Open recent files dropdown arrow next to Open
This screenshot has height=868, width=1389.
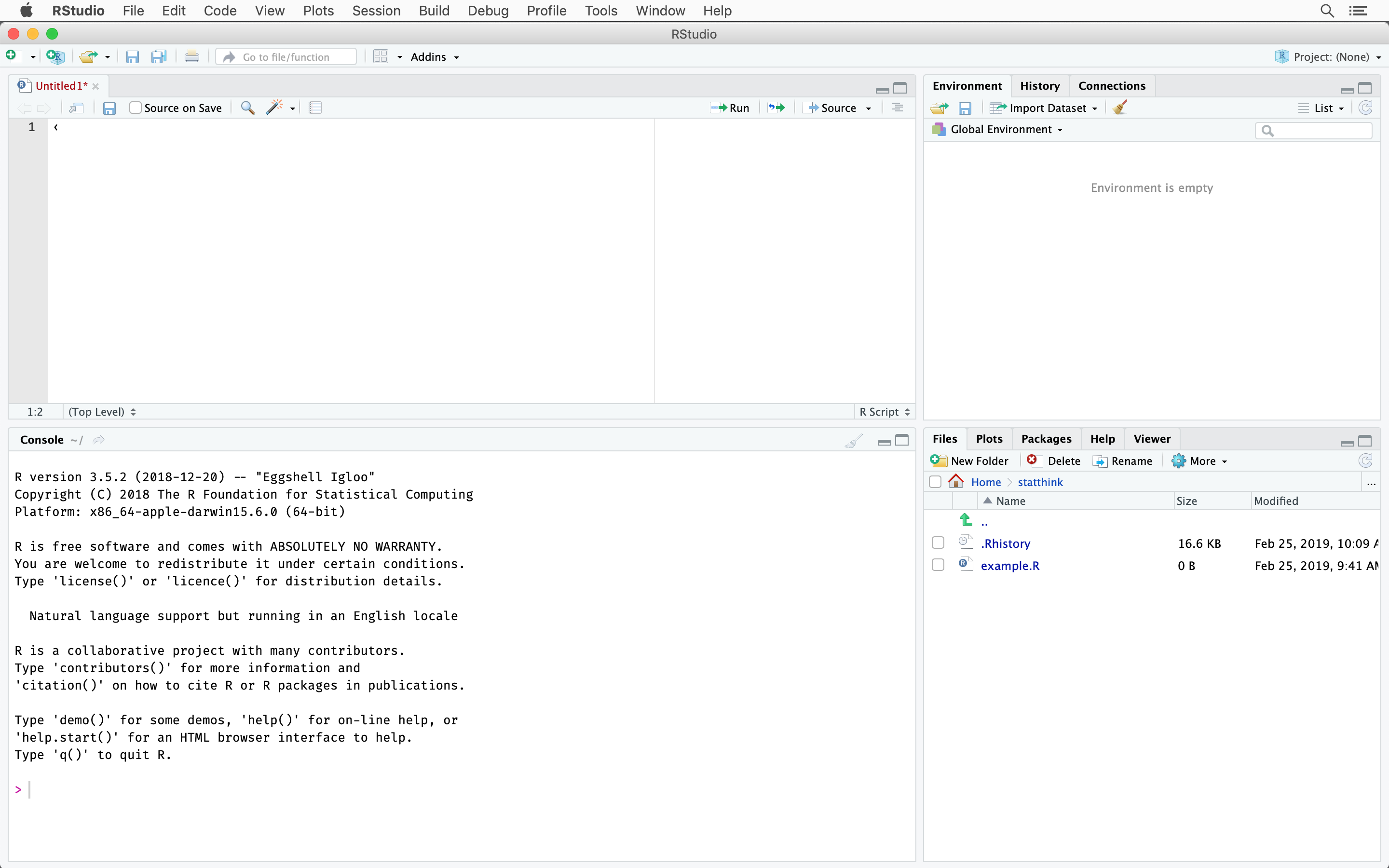[108, 57]
